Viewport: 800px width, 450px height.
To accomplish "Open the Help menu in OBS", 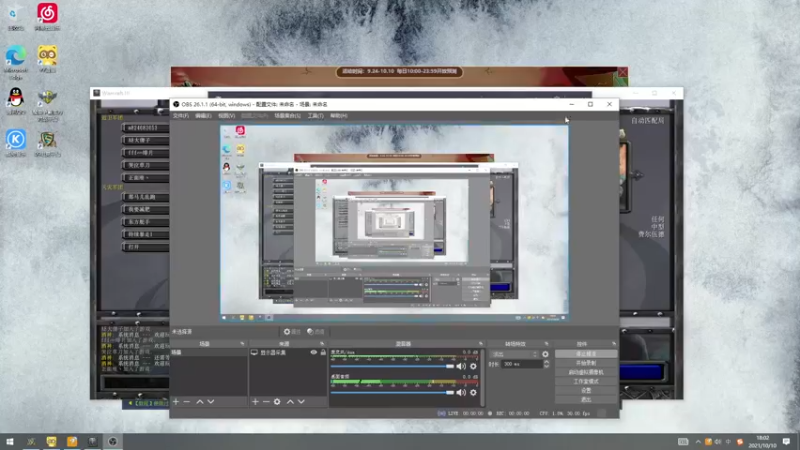I will click(x=338, y=116).
